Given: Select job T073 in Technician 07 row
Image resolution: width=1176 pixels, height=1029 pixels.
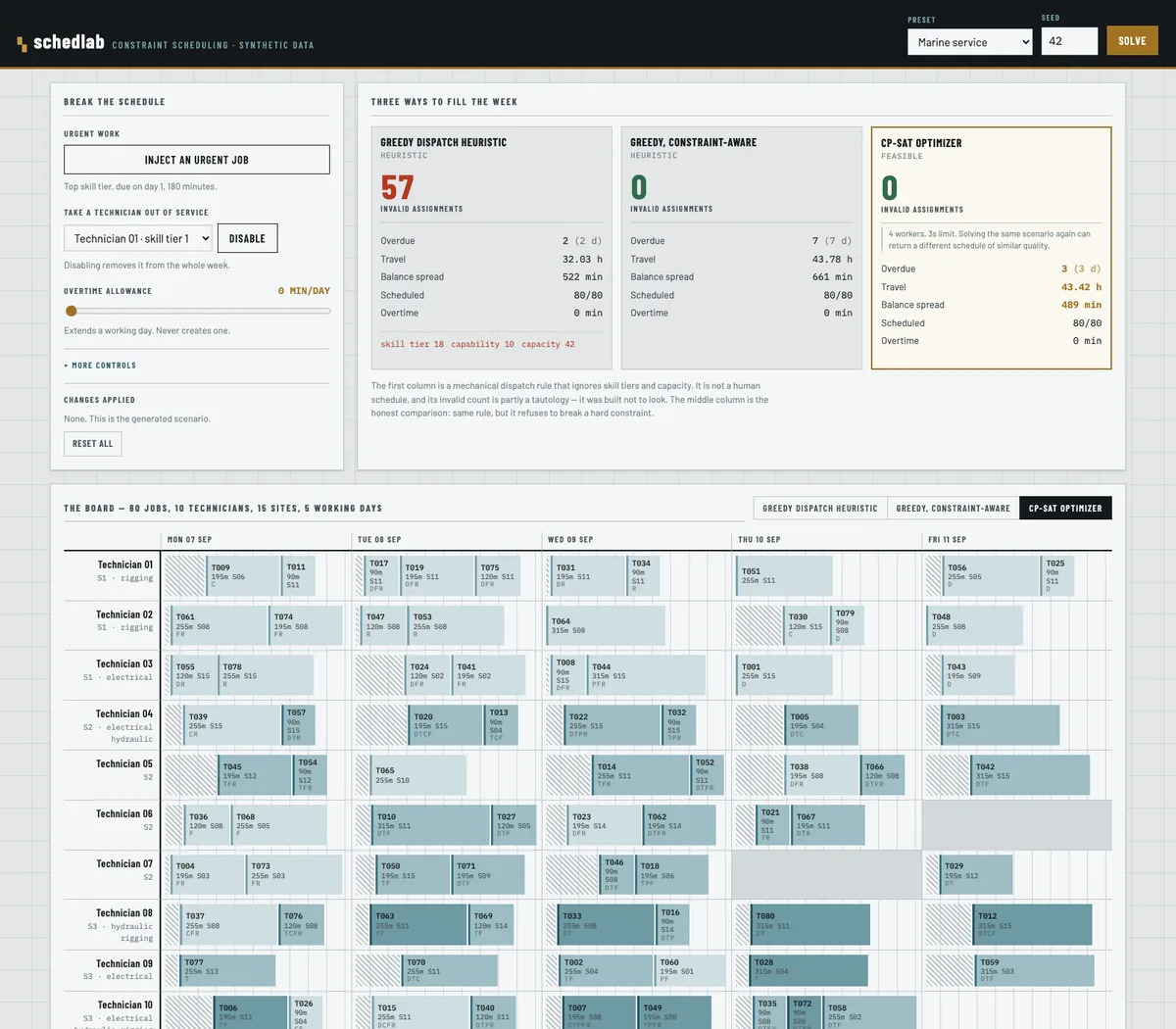Looking at the screenshot, I should 295,874.
